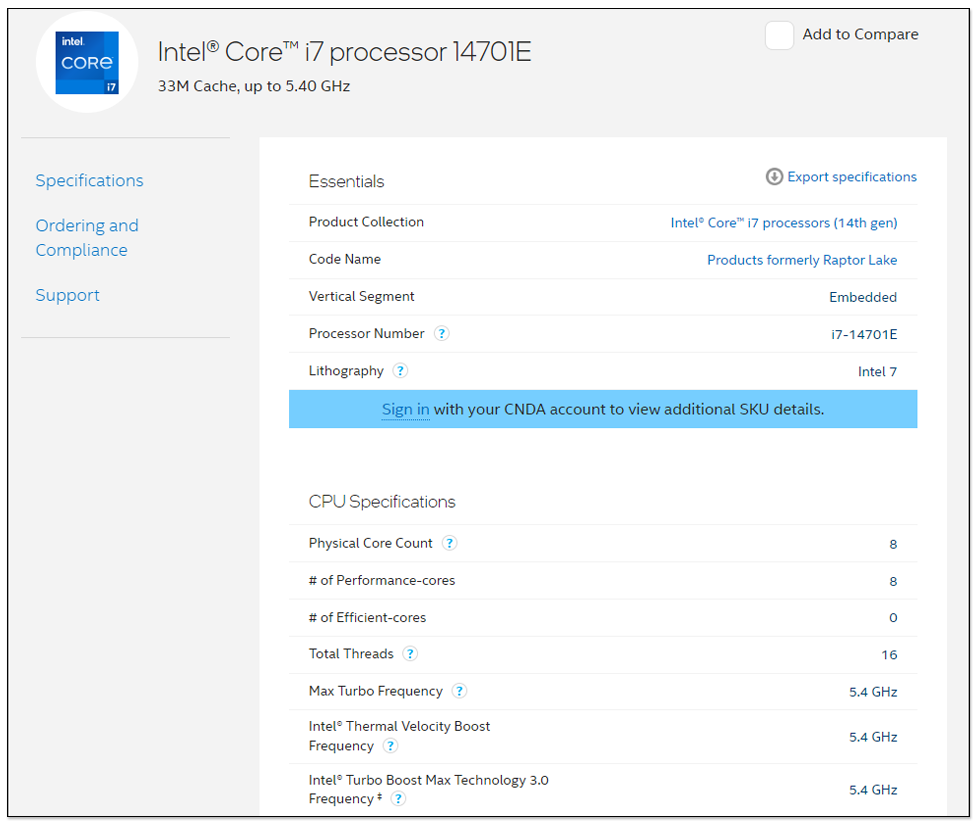Open Products formerly Raptor Lake link
This screenshot has width=977, height=826.
[802, 260]
